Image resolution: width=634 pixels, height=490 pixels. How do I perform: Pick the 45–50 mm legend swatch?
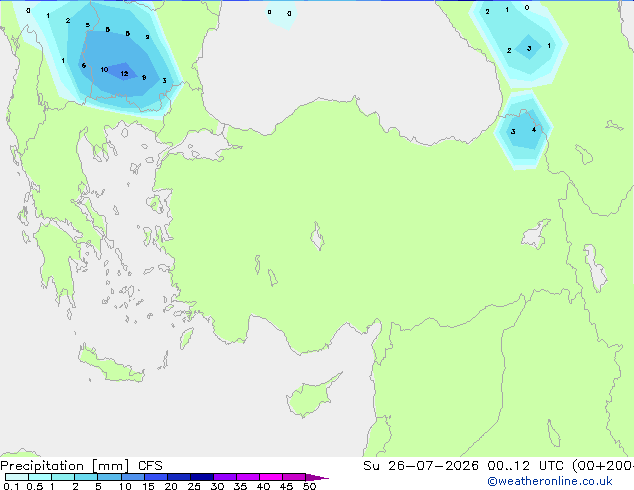[x=294, y=477]
